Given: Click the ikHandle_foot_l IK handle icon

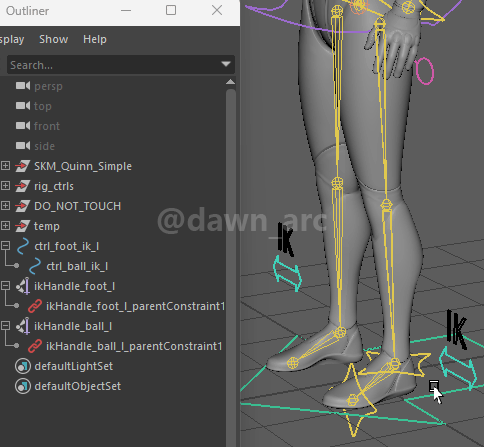Looking at the screenshot, I should tap(23, 286).
